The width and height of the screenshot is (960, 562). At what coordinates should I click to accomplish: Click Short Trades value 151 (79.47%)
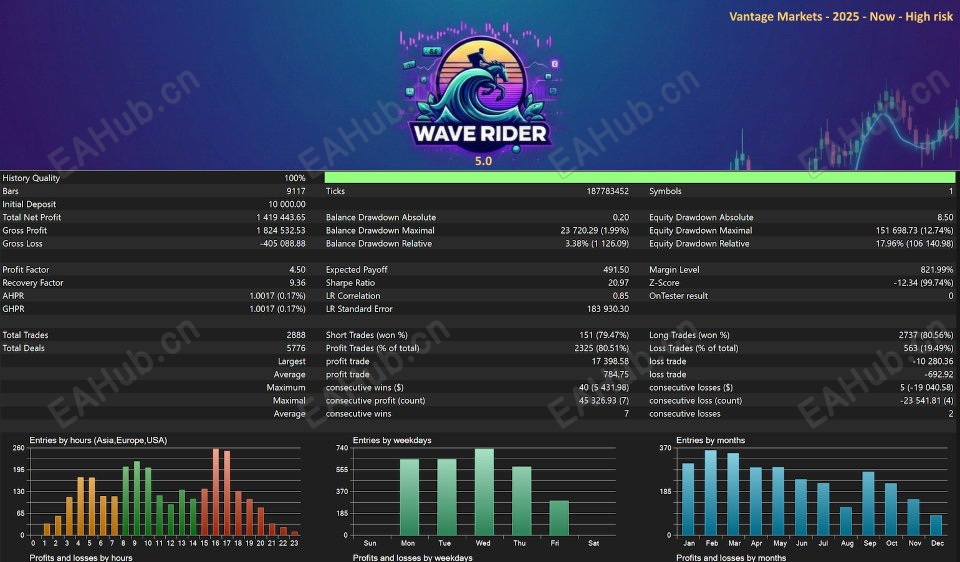pos(604,335)
